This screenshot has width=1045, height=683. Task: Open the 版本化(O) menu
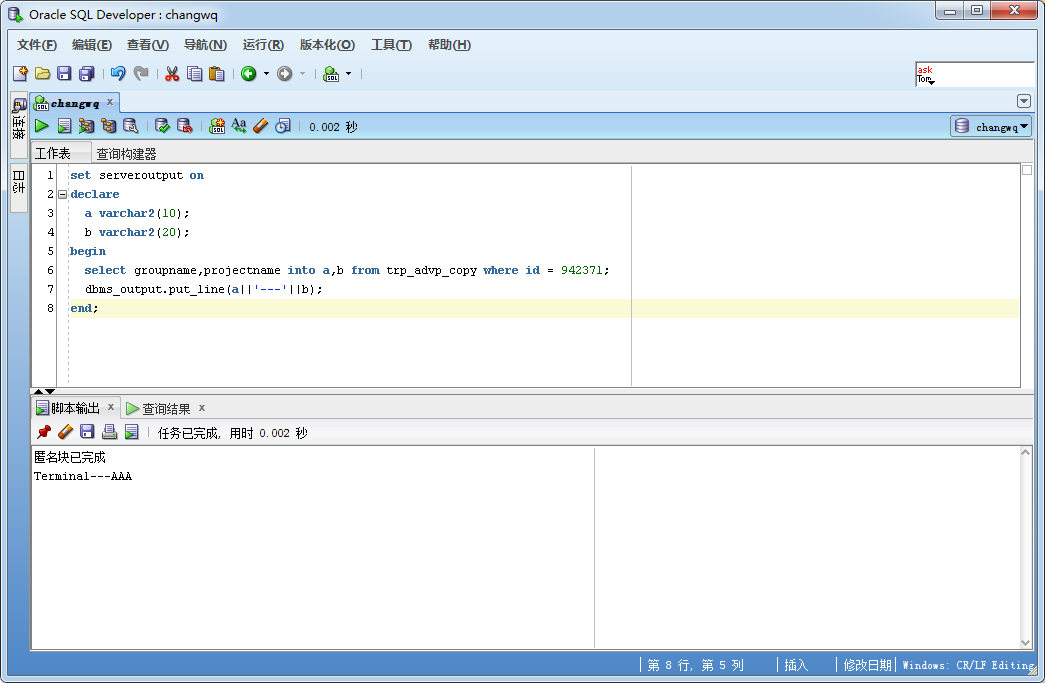327,45
